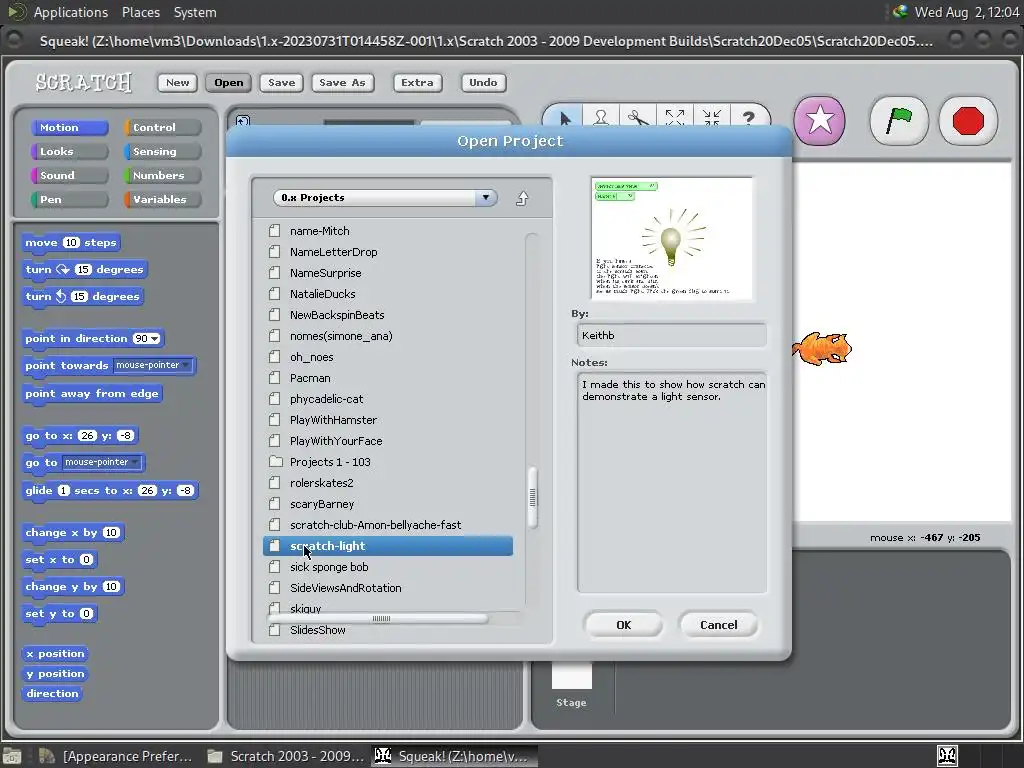Select the stamp duplicate tool
The height and width of the screenshot is (768, 1024).
pyautogui.click(x=601, y=118)
